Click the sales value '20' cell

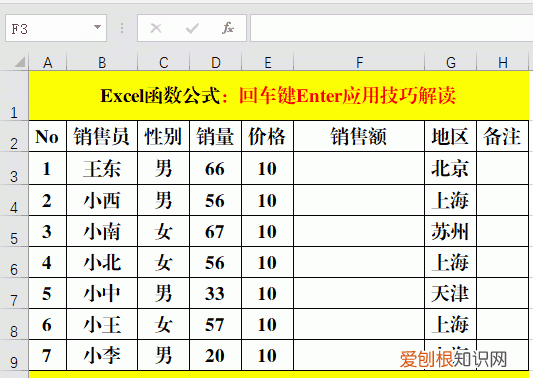click(216, 355)
